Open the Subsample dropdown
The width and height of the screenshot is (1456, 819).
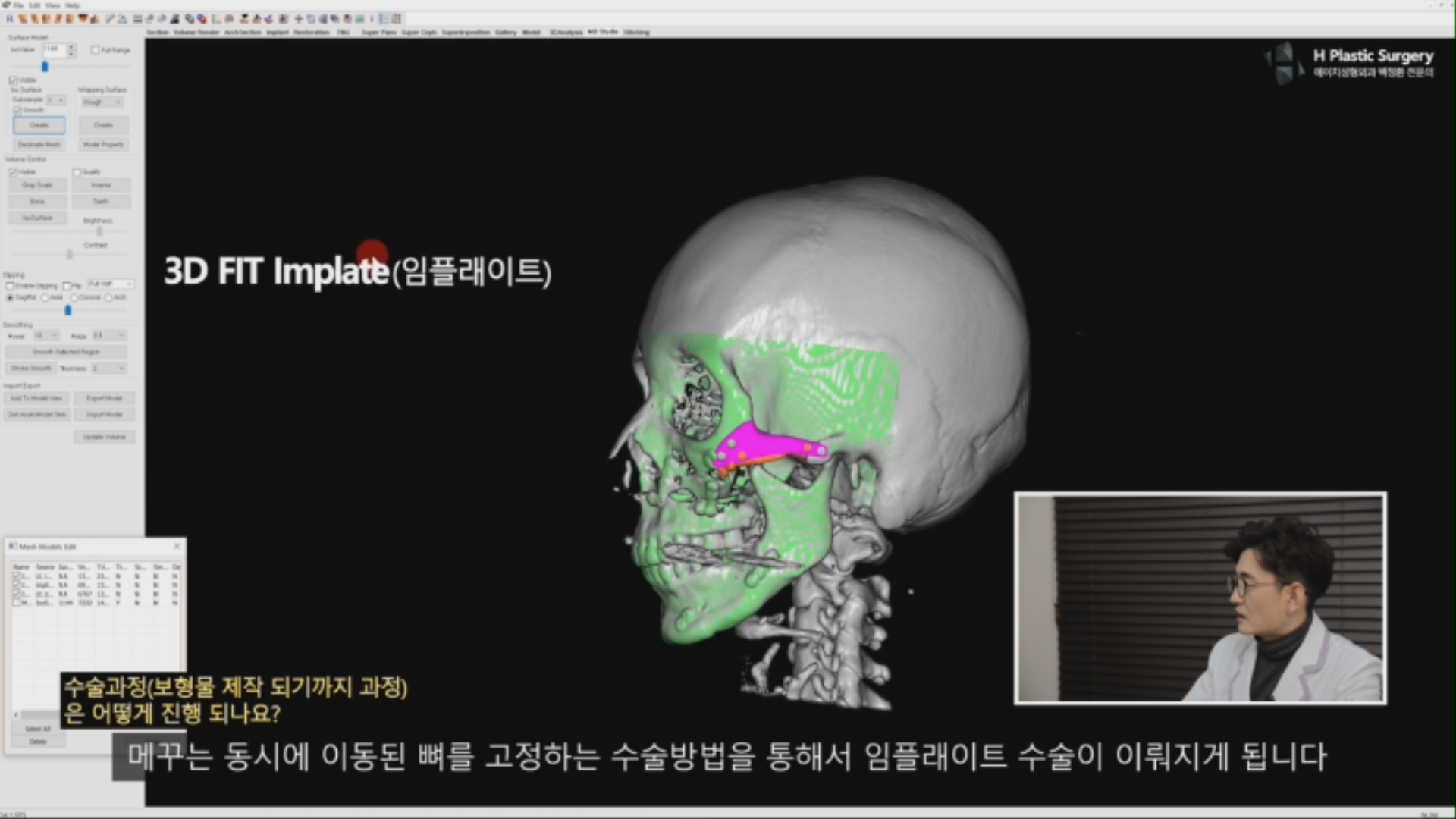(57, 100)
